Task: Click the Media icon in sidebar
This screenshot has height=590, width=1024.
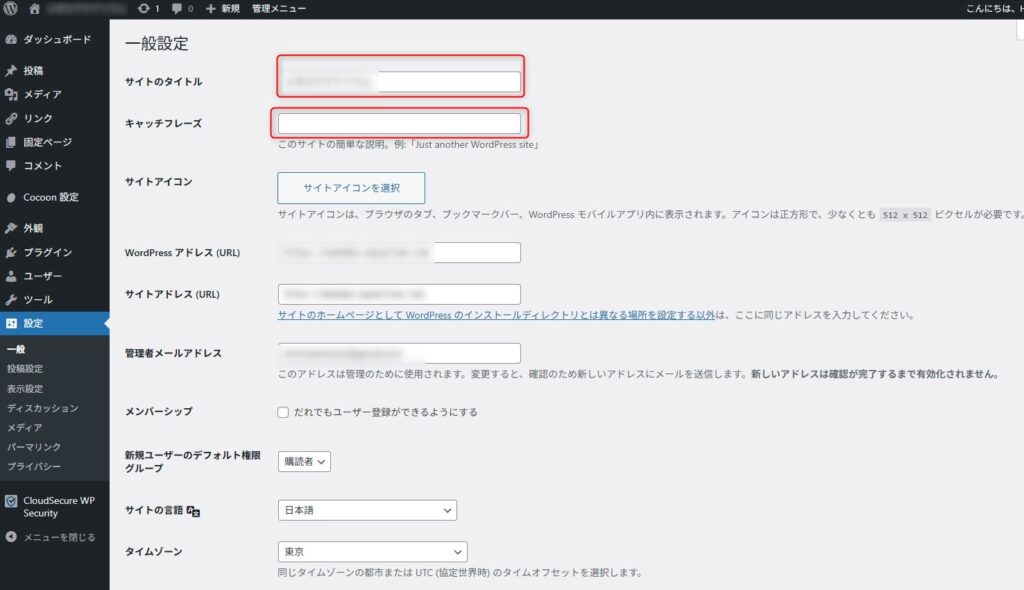Action: click(10, 95)
